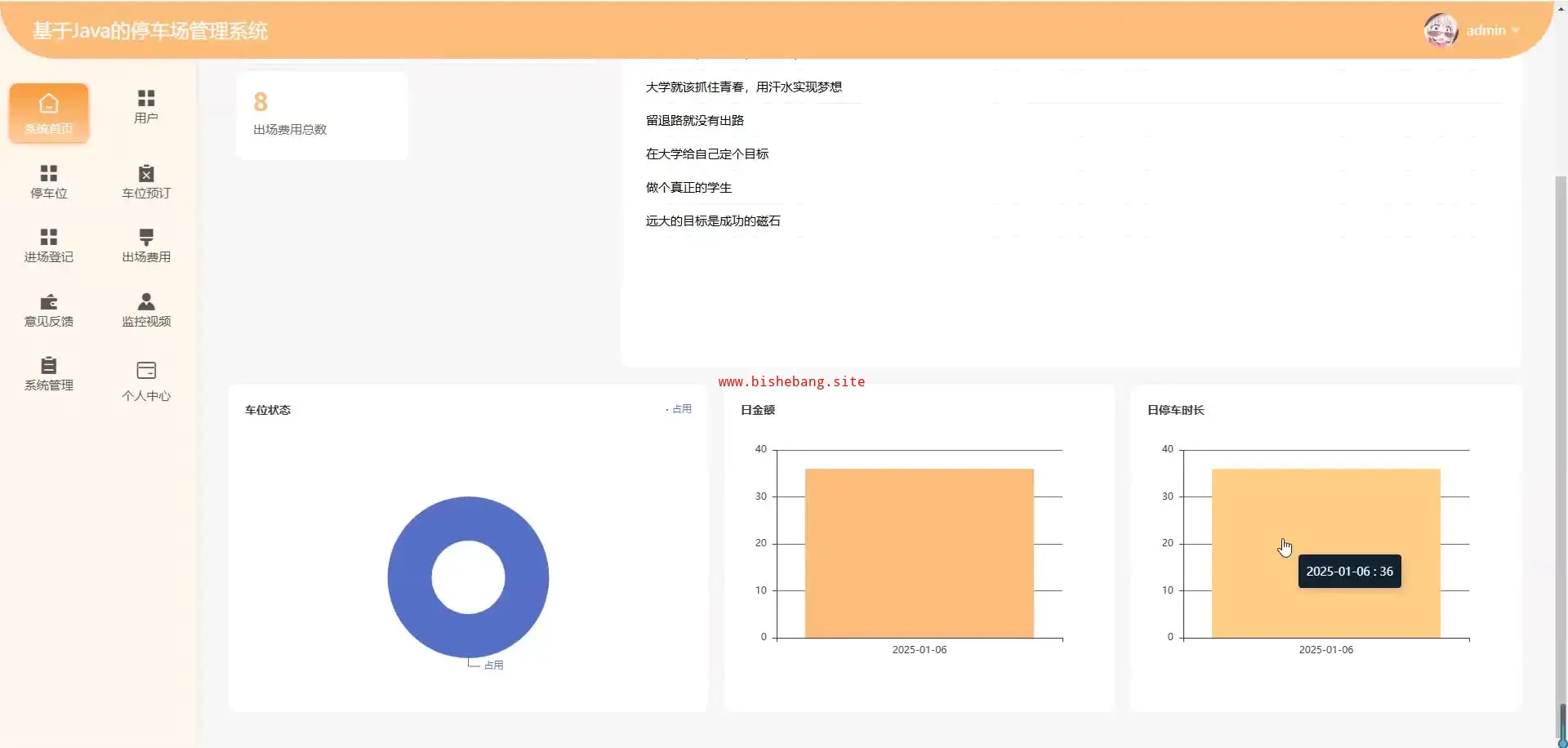Open notice 在大学给自己定个目标
Viewport: 1568px width, 748px height.
coord(707,154)
